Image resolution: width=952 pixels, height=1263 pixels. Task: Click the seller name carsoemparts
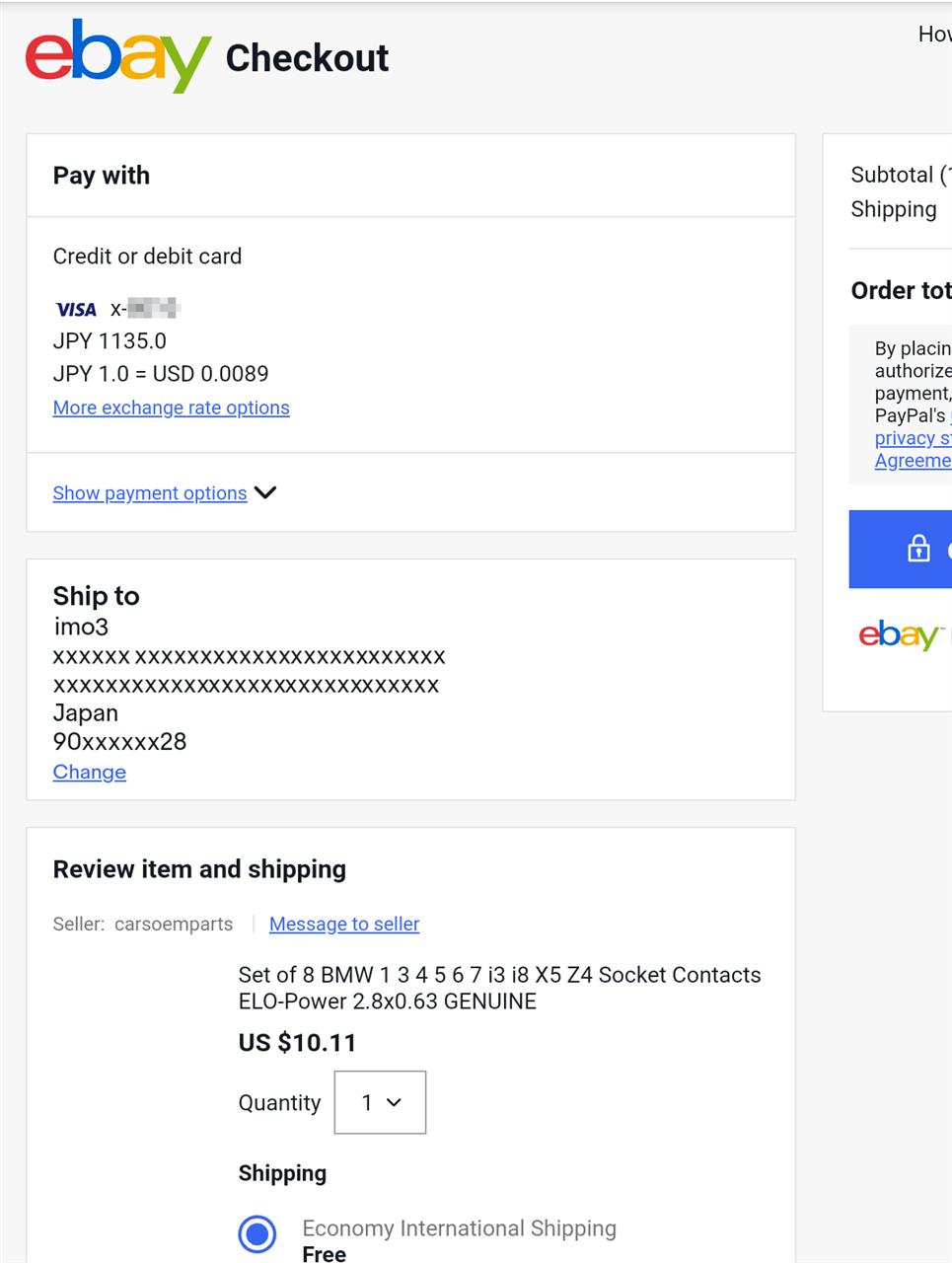point(174,924)
